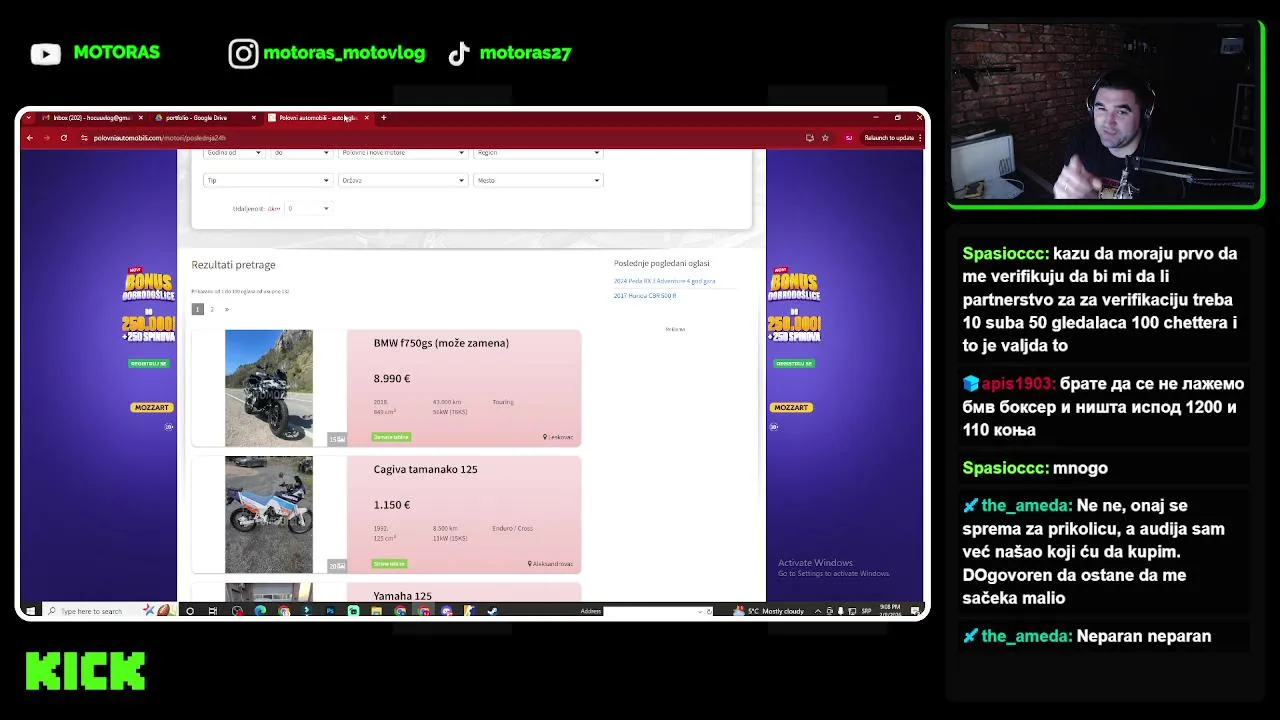The height and width of the screenshot is (720, 1280).
Task: Click the location pin on the Aleksandrovac listing
Action: (530, 564)
